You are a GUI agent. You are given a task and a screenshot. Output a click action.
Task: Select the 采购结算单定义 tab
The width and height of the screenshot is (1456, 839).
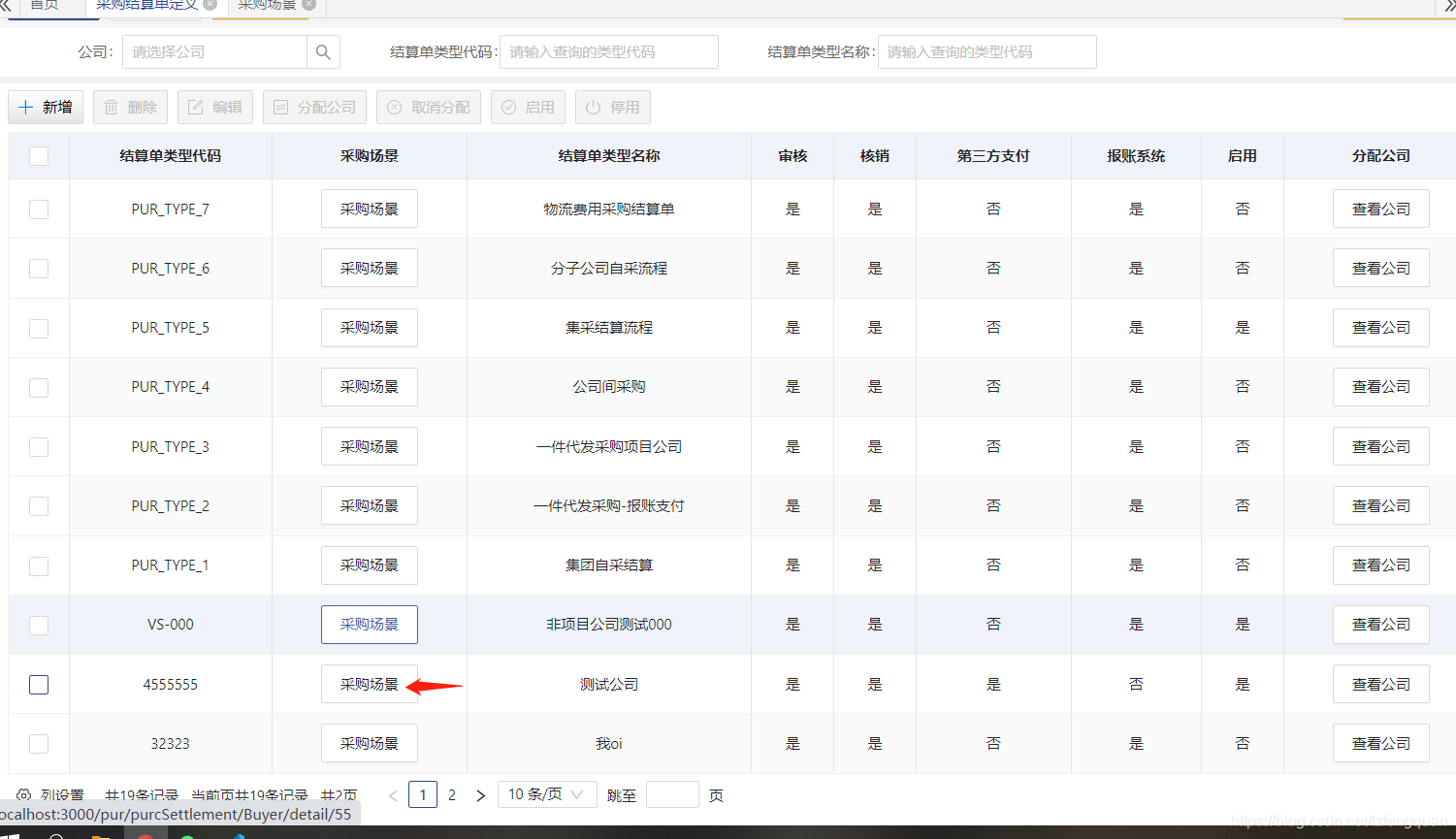(x=146, y=6)
